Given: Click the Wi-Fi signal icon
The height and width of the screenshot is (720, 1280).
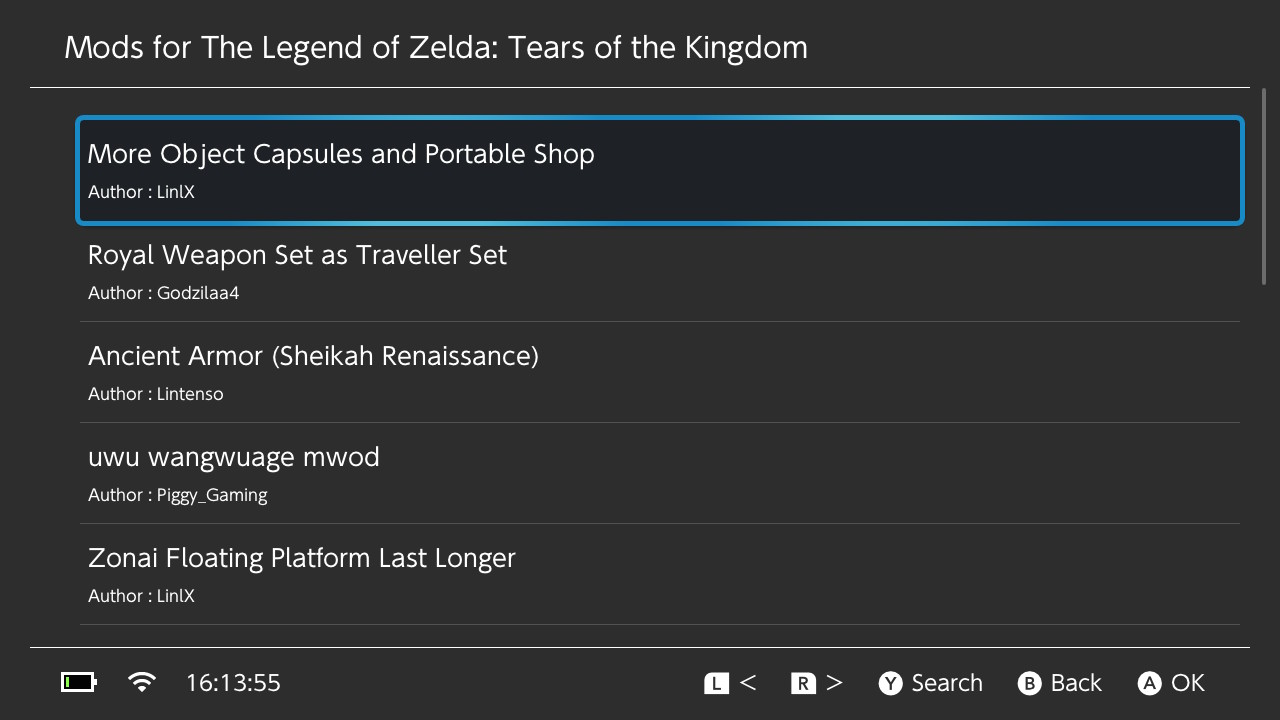Looking at the screenshot, I should (x=142, y=683).
